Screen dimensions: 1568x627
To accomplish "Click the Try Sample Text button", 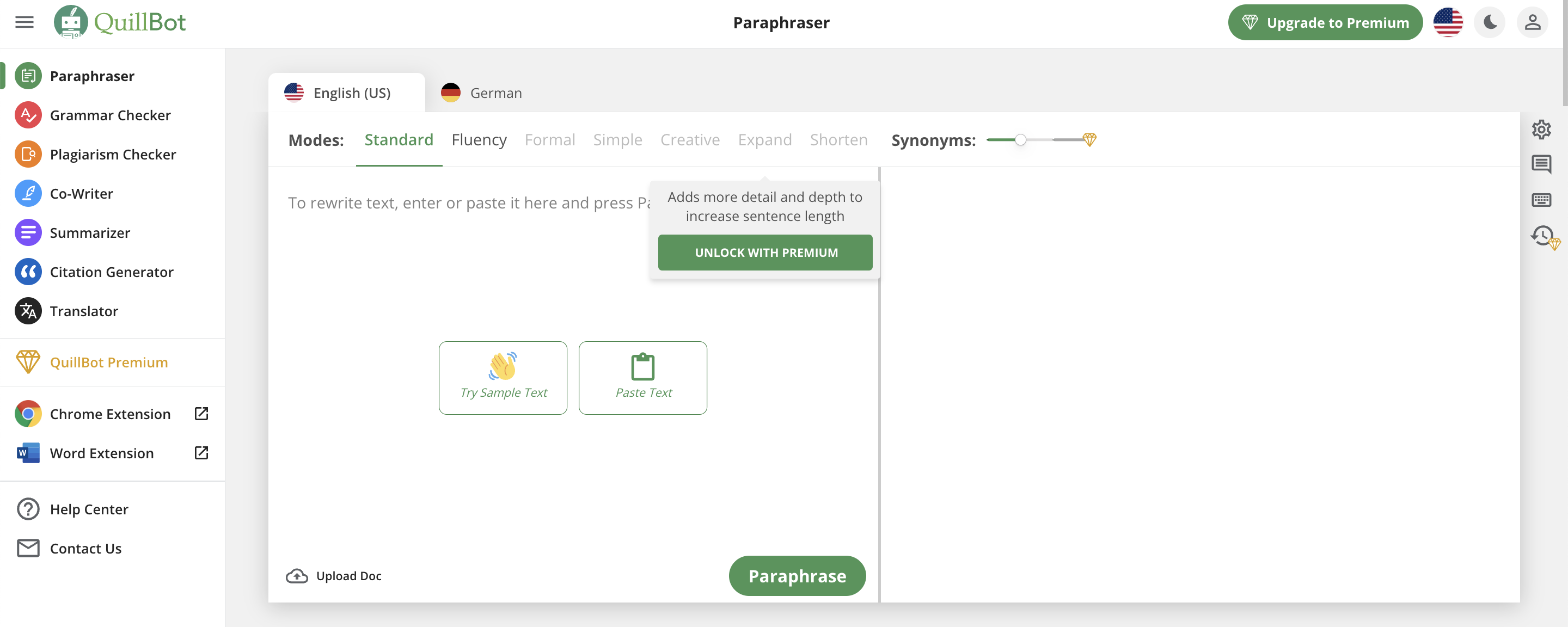I will click(x=503, y=378).
